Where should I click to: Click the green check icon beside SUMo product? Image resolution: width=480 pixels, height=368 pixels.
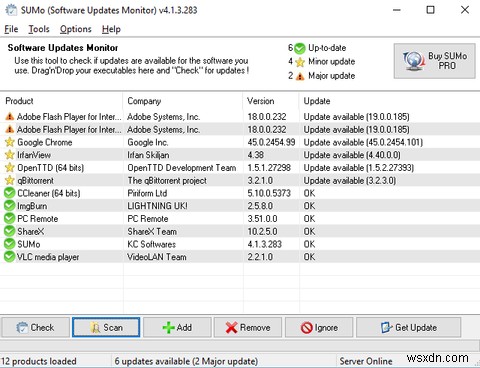pos(9,244)
